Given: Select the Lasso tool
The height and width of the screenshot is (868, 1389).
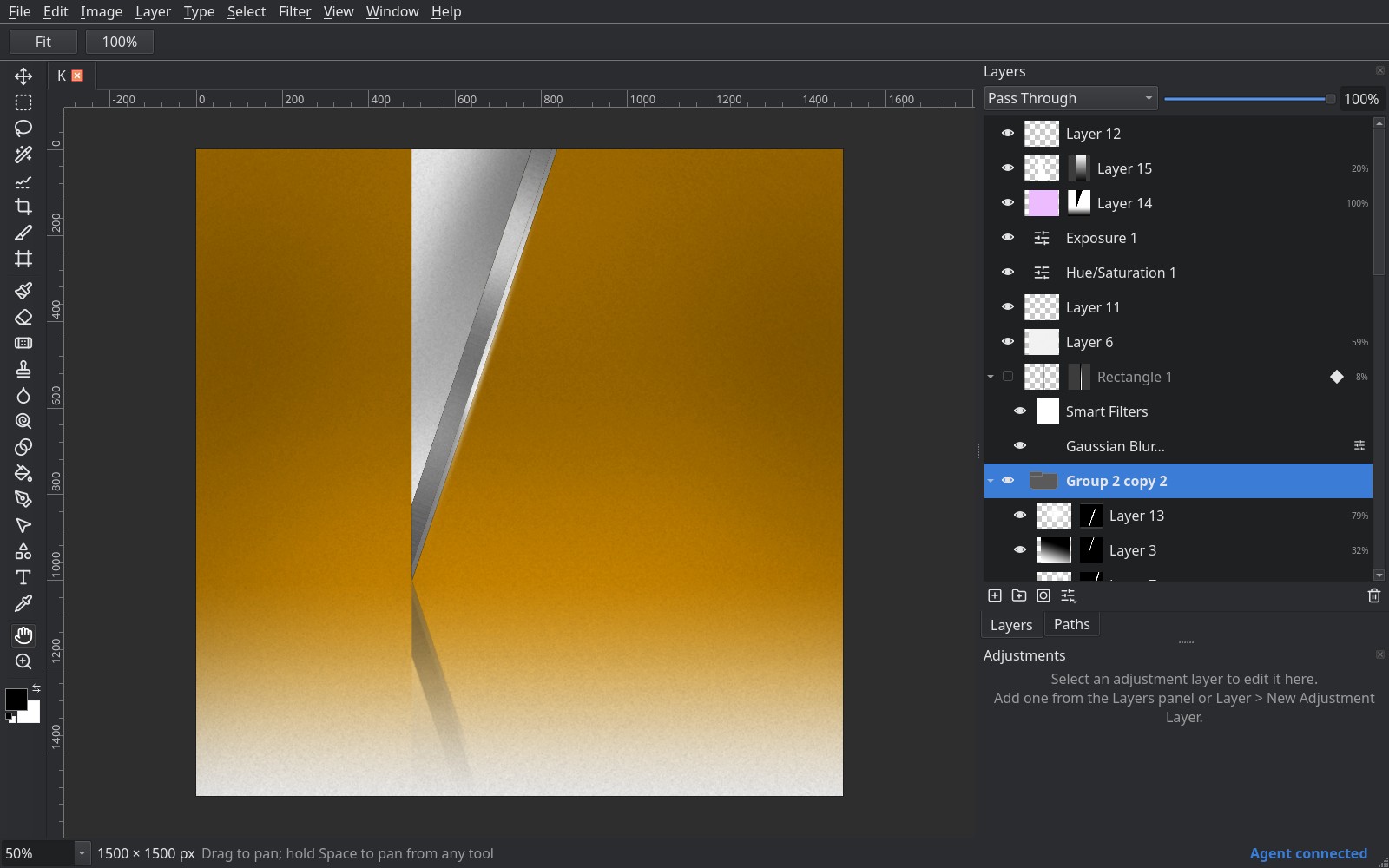Looking at the screenshot, I should pyautogui.click(x=23, y=128).
